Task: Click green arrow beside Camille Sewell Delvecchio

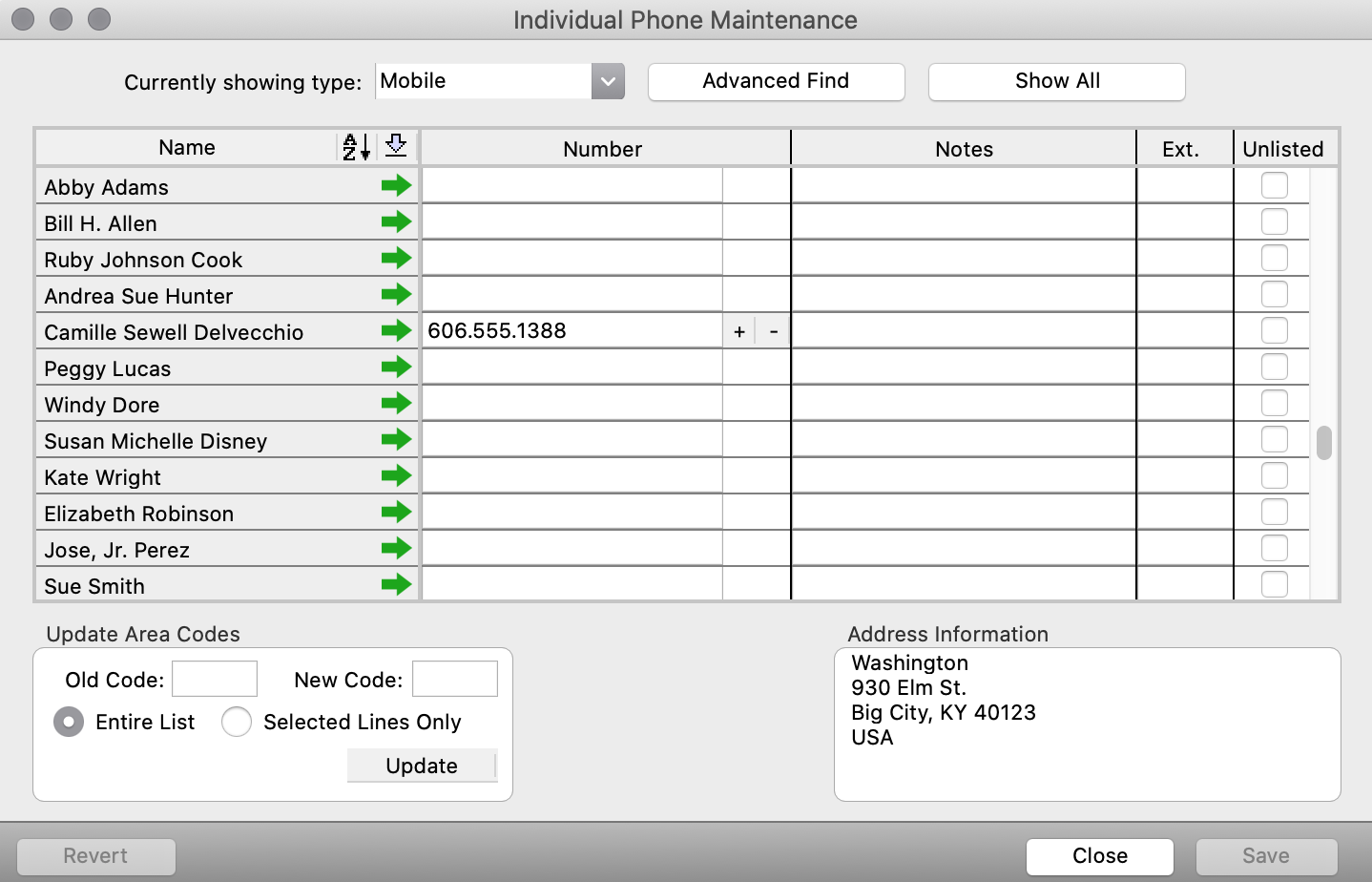Action: click(x=396, y=331)
